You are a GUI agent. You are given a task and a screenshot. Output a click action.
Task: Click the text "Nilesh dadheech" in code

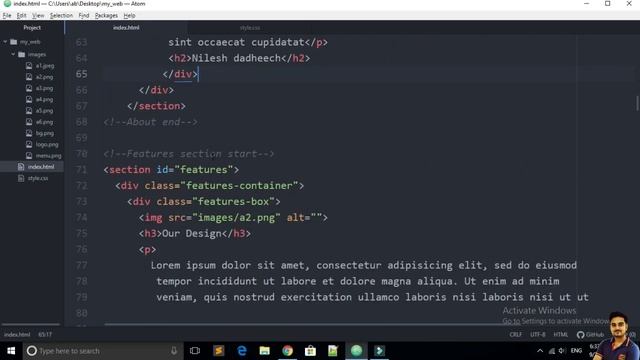pos(236,58)
